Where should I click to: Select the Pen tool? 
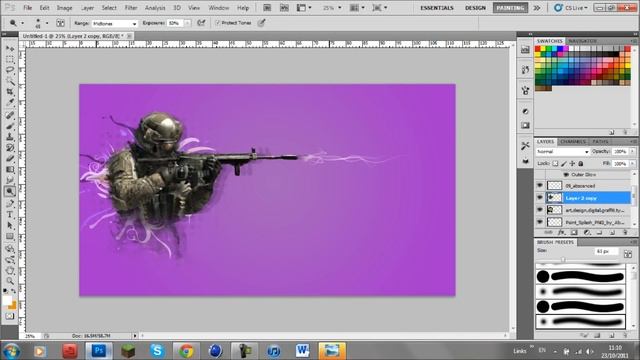[10, 203]
